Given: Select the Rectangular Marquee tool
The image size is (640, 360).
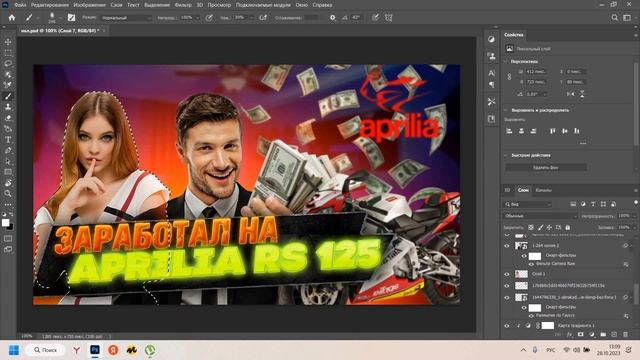Looking at the screenshot, I should click(x=8, y=53).
